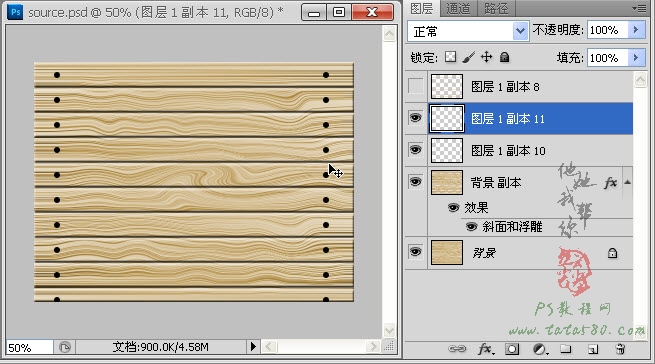The image size is (655, 364).
Task: Click the 背景 副本 layer thumbnail
Action: click(447, 182)
